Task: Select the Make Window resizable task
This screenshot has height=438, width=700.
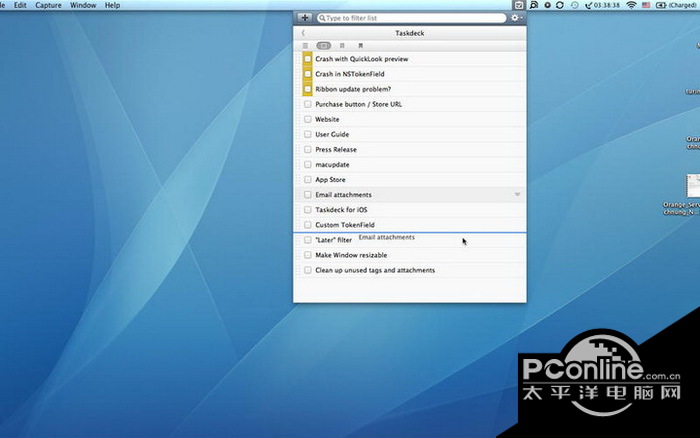Action: click(x=351, y=255)
